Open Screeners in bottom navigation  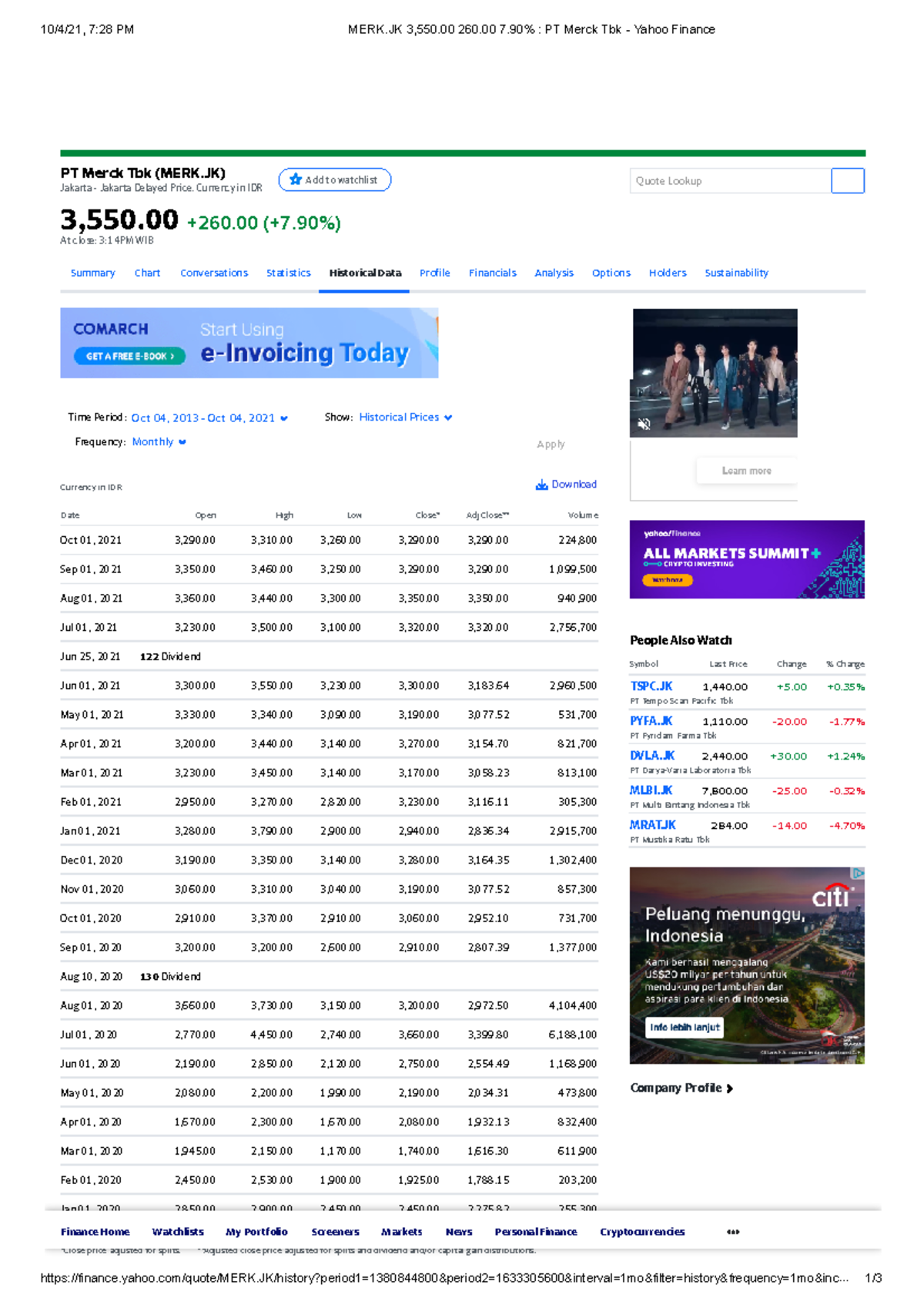(335, 1232)
